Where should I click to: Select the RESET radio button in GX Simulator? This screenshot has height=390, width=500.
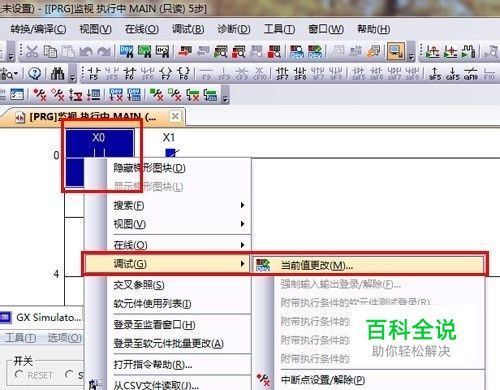coord(19,375)
